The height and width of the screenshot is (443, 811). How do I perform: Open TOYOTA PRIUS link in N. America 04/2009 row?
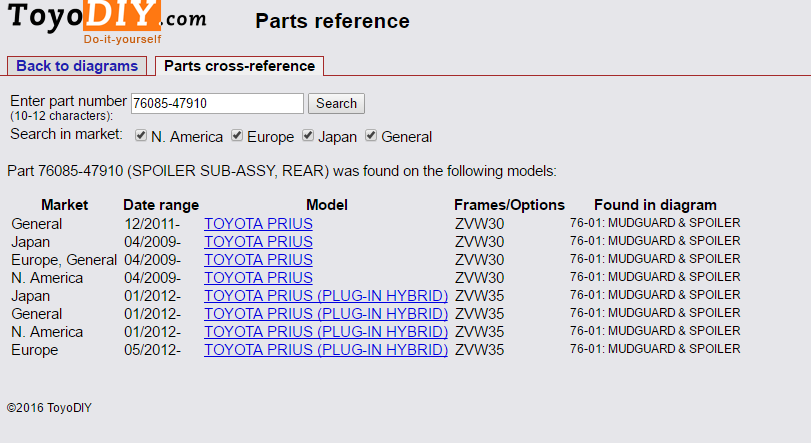[x=258, y=278]
